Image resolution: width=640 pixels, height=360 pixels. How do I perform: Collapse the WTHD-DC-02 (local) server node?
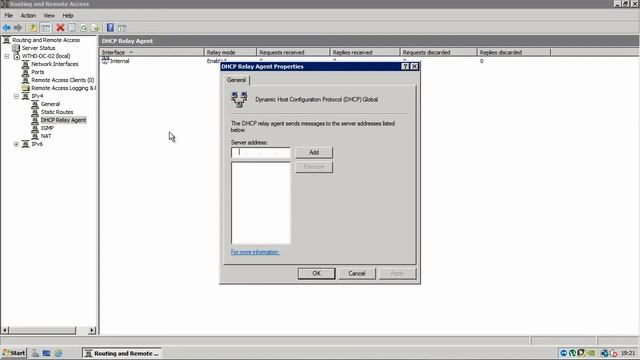7,56
